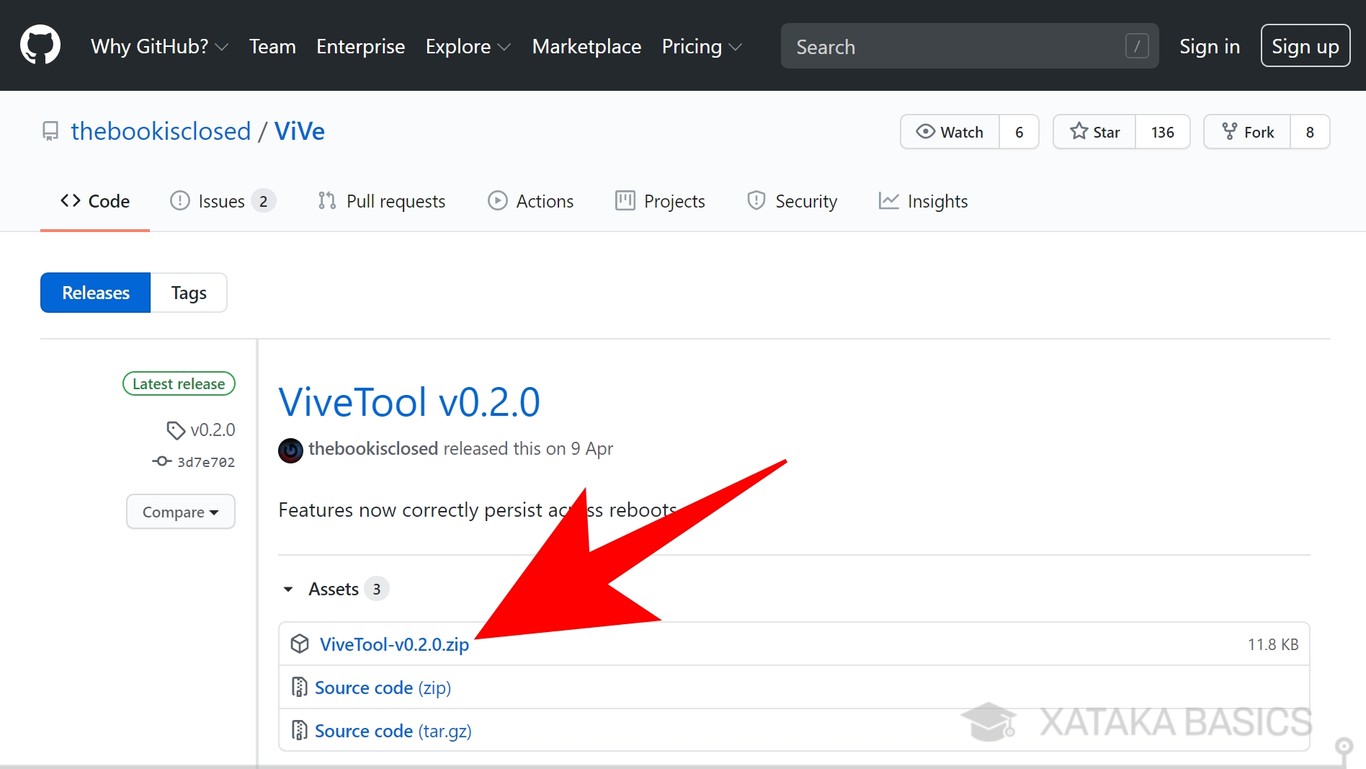Click the Watch eye button
1366x769 pixels.
(x=950, y=132)
